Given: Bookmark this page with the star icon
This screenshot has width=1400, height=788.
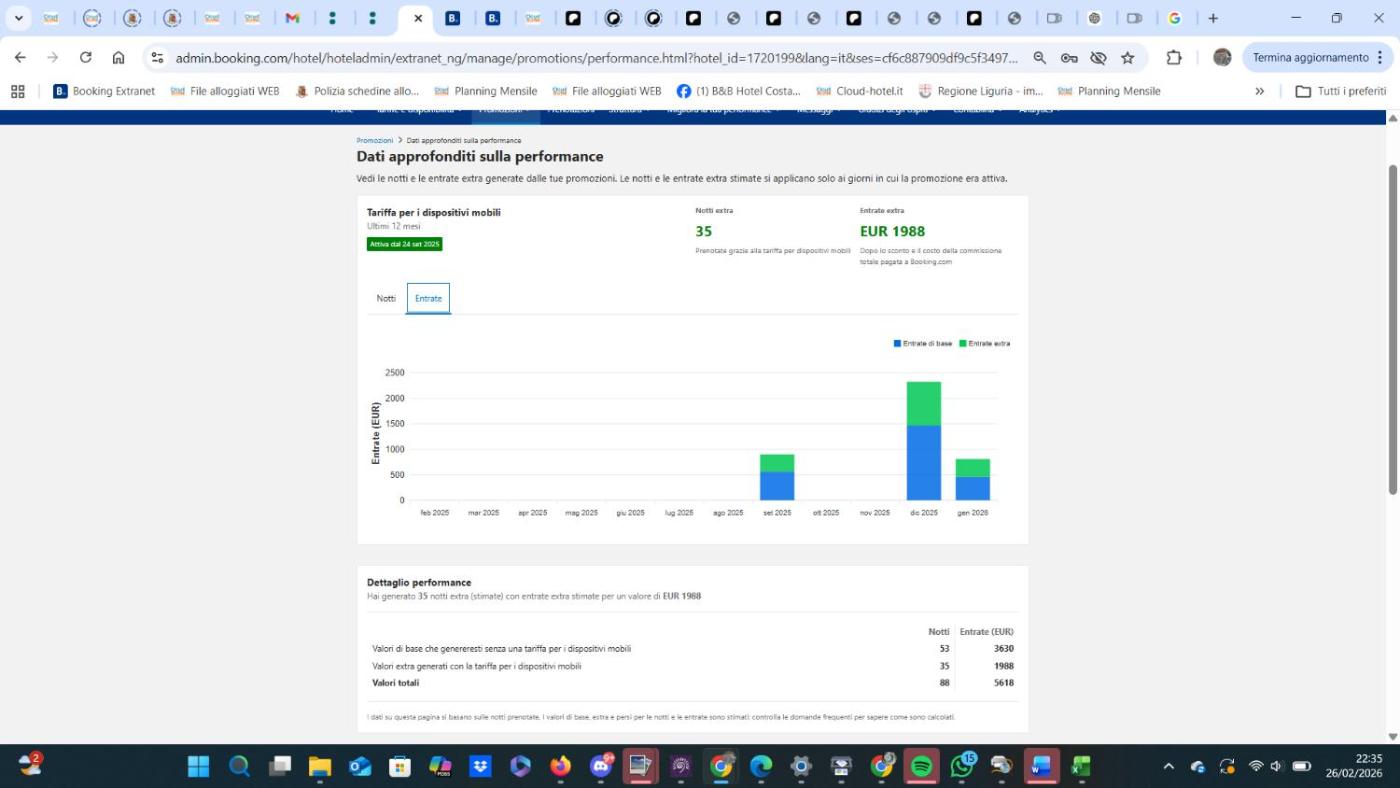Looking at the screenshot, I should [x=1128, y=58].
